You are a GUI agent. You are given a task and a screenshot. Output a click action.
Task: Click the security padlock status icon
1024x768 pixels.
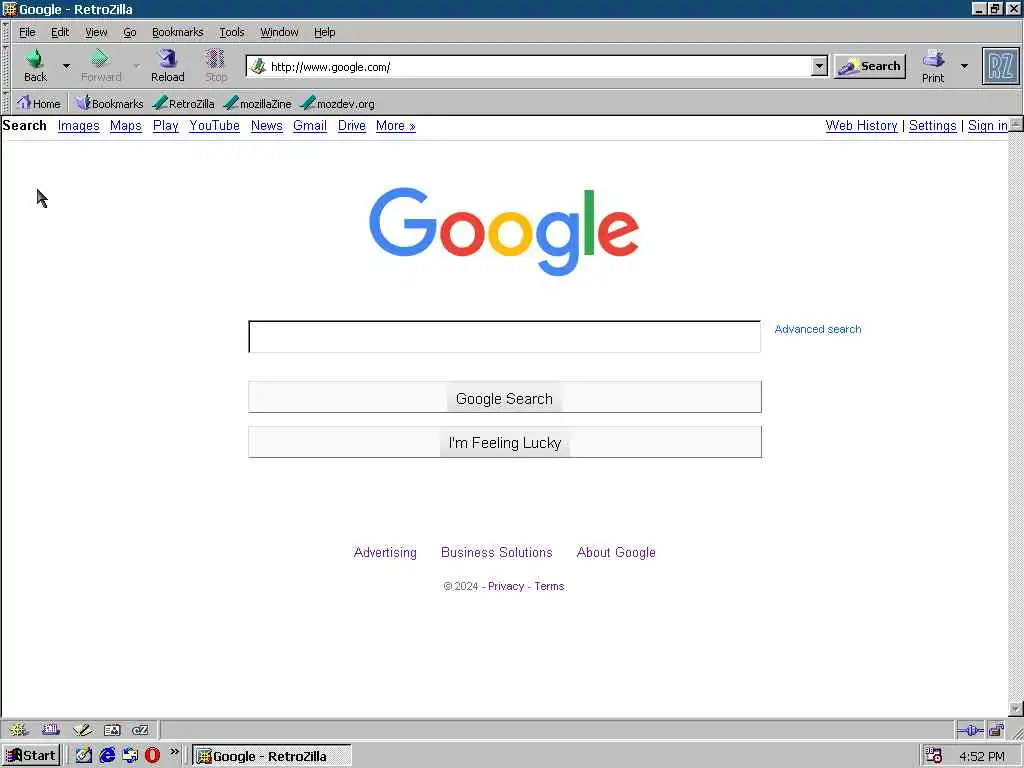(996, 730)
